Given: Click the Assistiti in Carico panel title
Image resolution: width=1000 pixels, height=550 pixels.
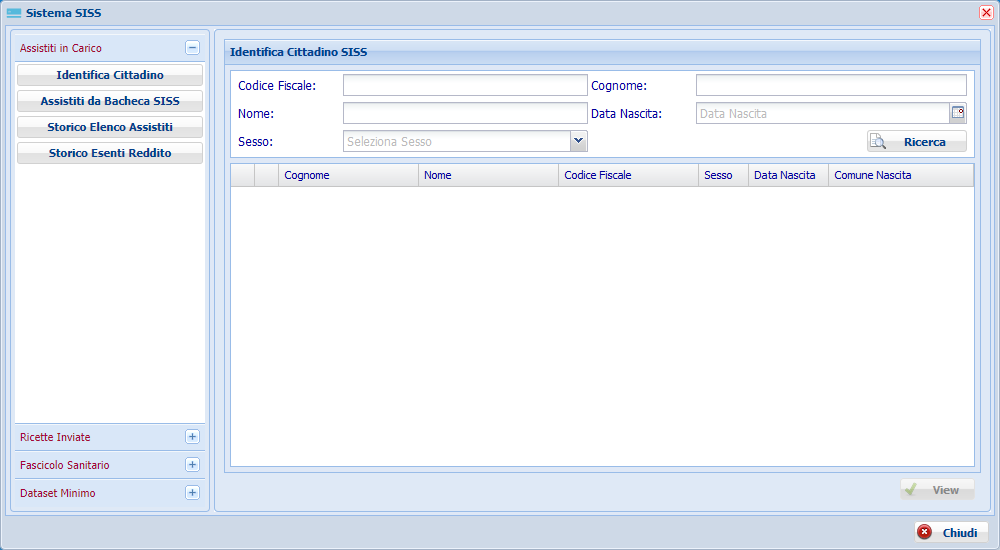Looking at the screenshot, I should pyautogui.click(x=61, y=48).
